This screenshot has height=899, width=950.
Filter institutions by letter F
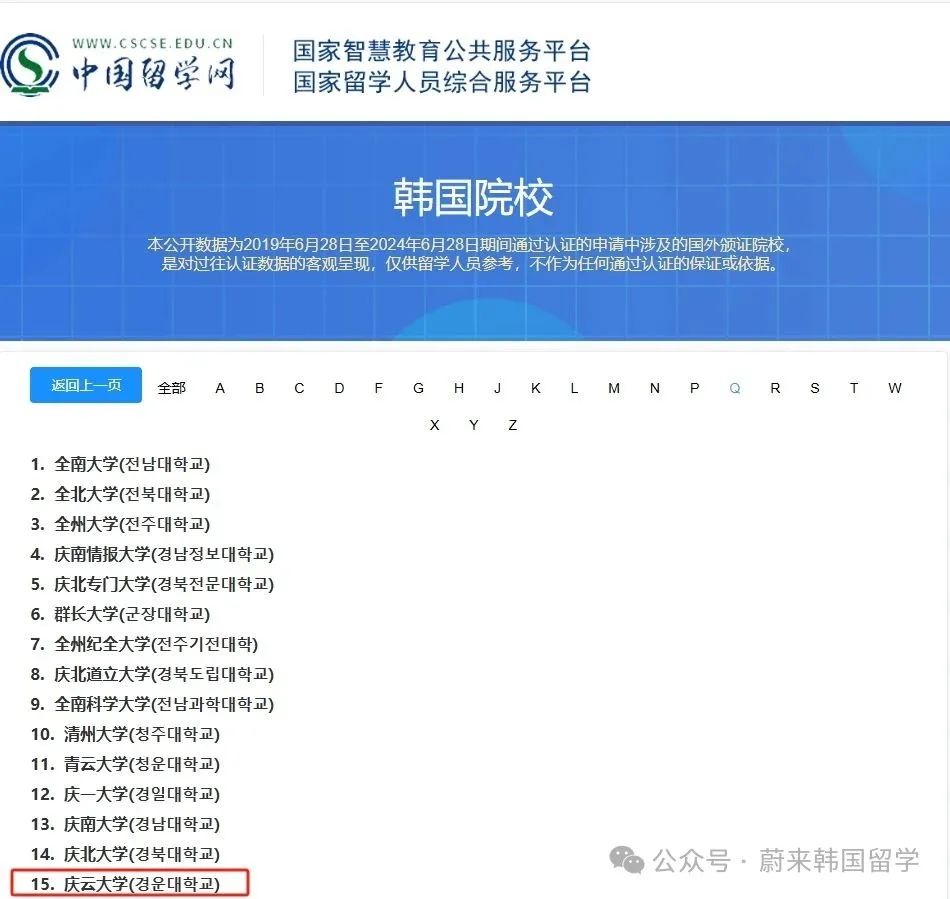[x=379, y=388]
